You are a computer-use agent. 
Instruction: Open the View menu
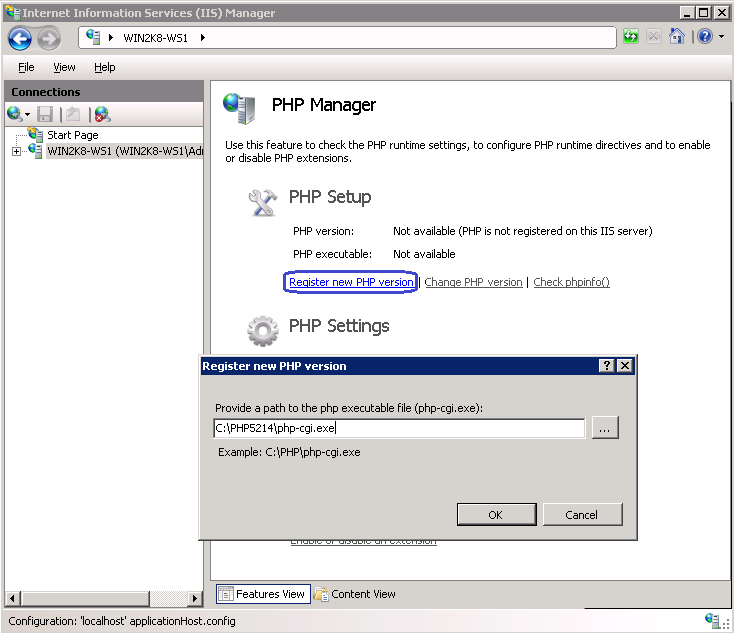tap(64, 67)
